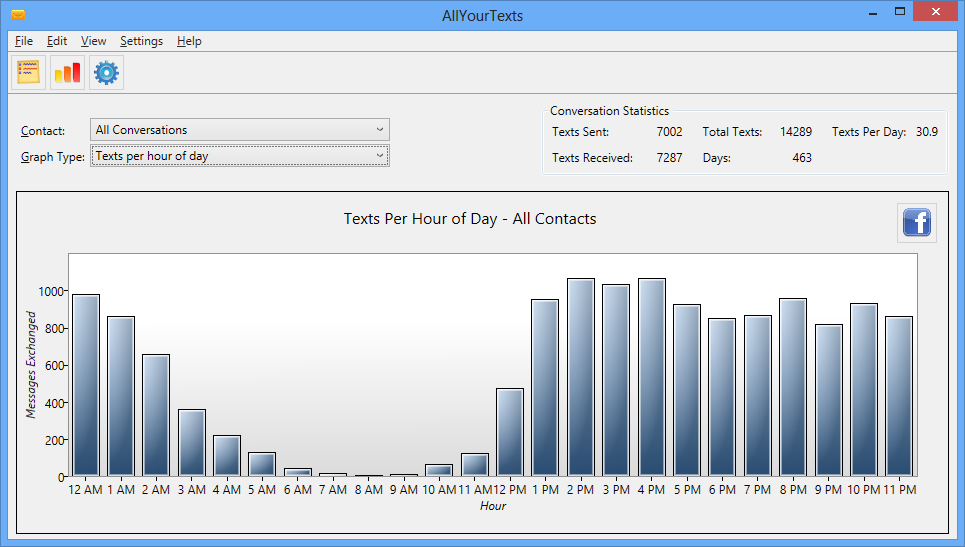
Task: Open the Help menu
Action: [189, 41]
